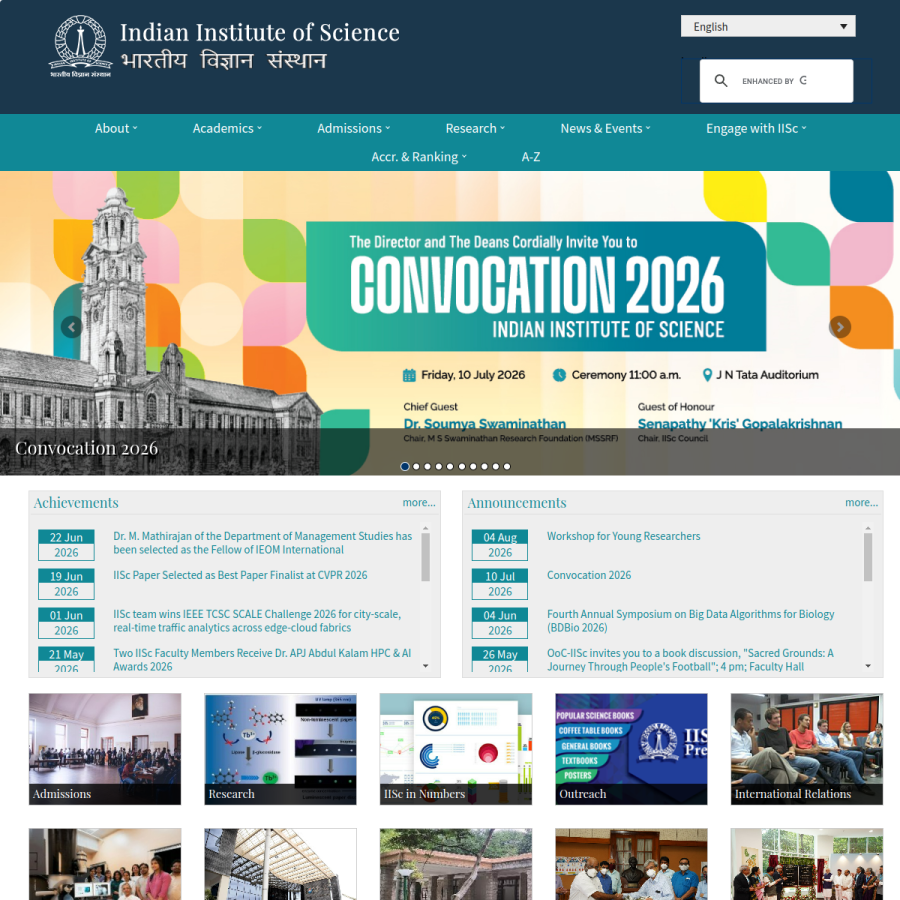Open the A-Z menu item
This screenshot has height=900, width=900.
(531, 157)
